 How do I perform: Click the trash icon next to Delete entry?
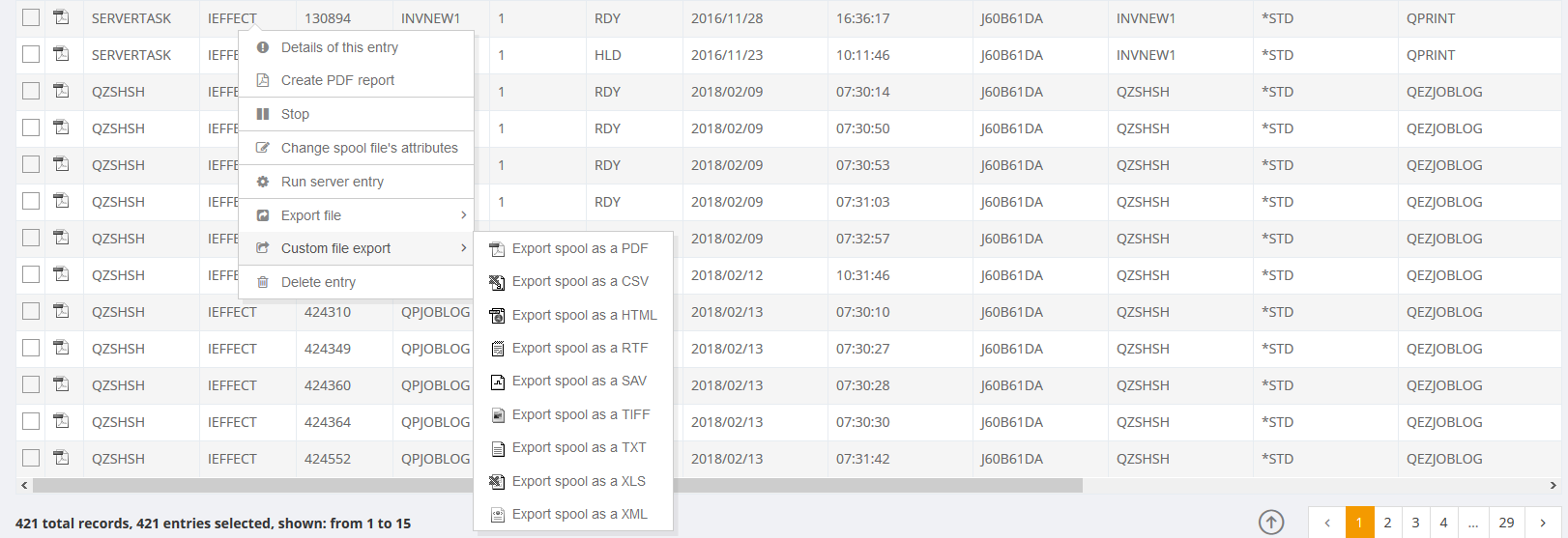[x=263, y=282]
